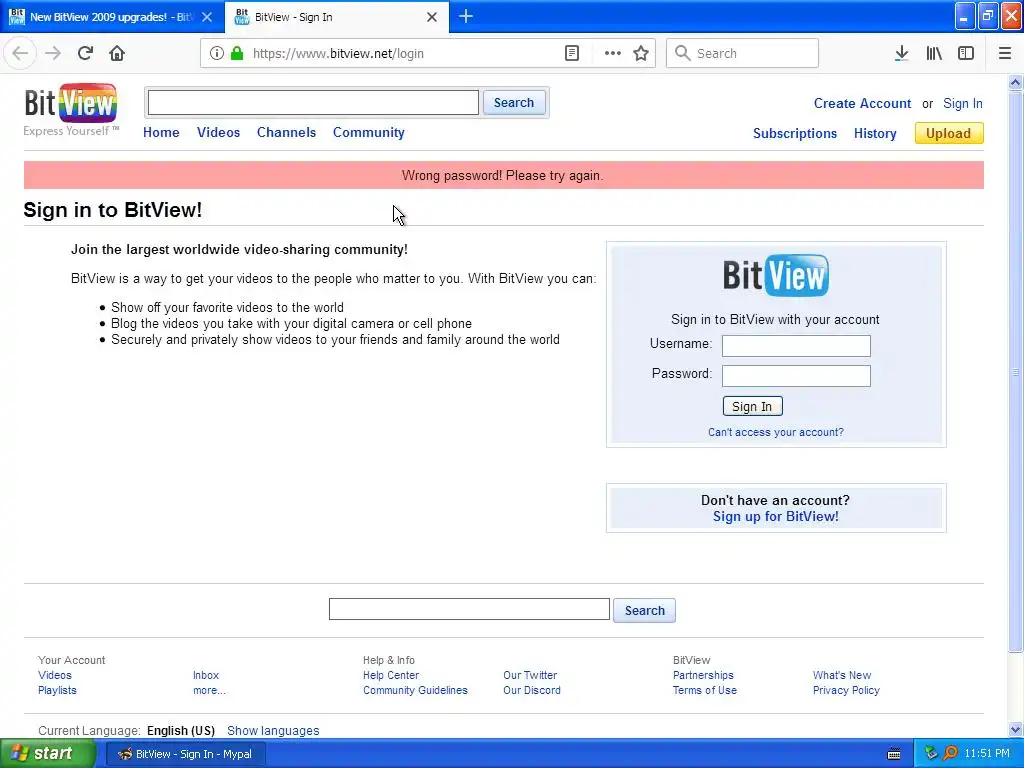
Task: Open the Community navigation link
Action: pos(368,132)
